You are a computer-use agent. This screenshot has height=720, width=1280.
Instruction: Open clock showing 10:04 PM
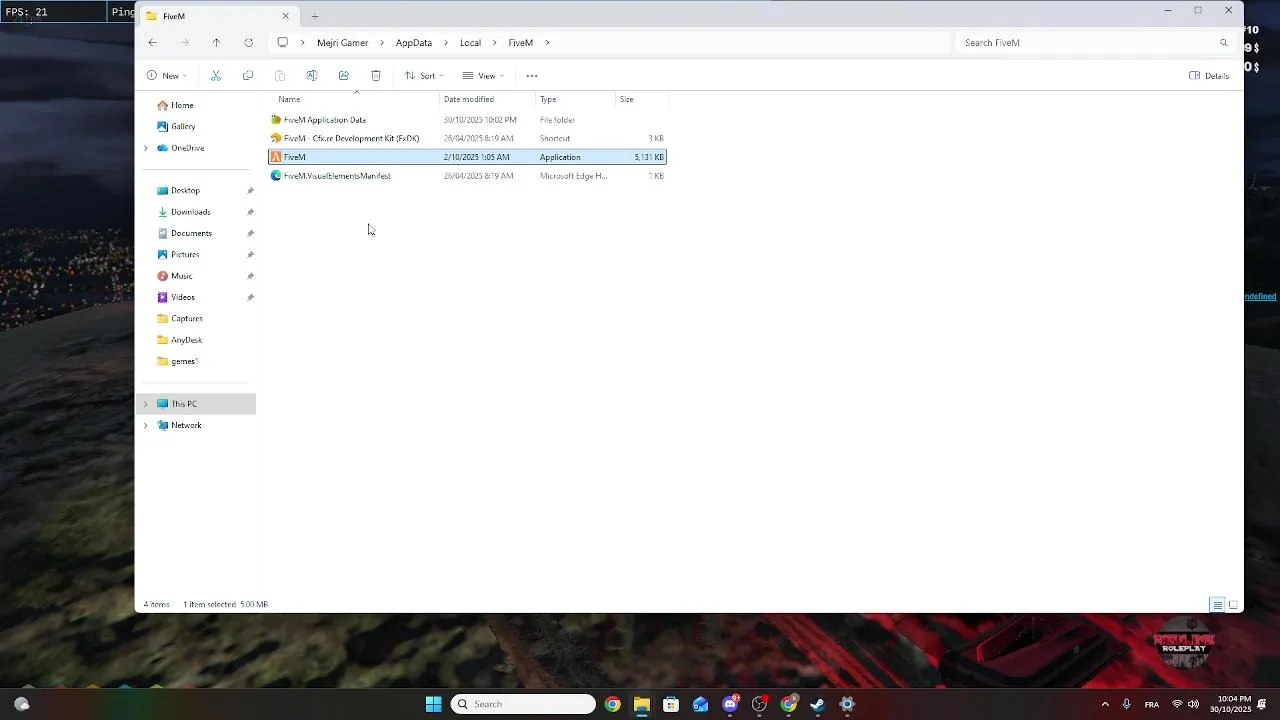click(1230, 704)
